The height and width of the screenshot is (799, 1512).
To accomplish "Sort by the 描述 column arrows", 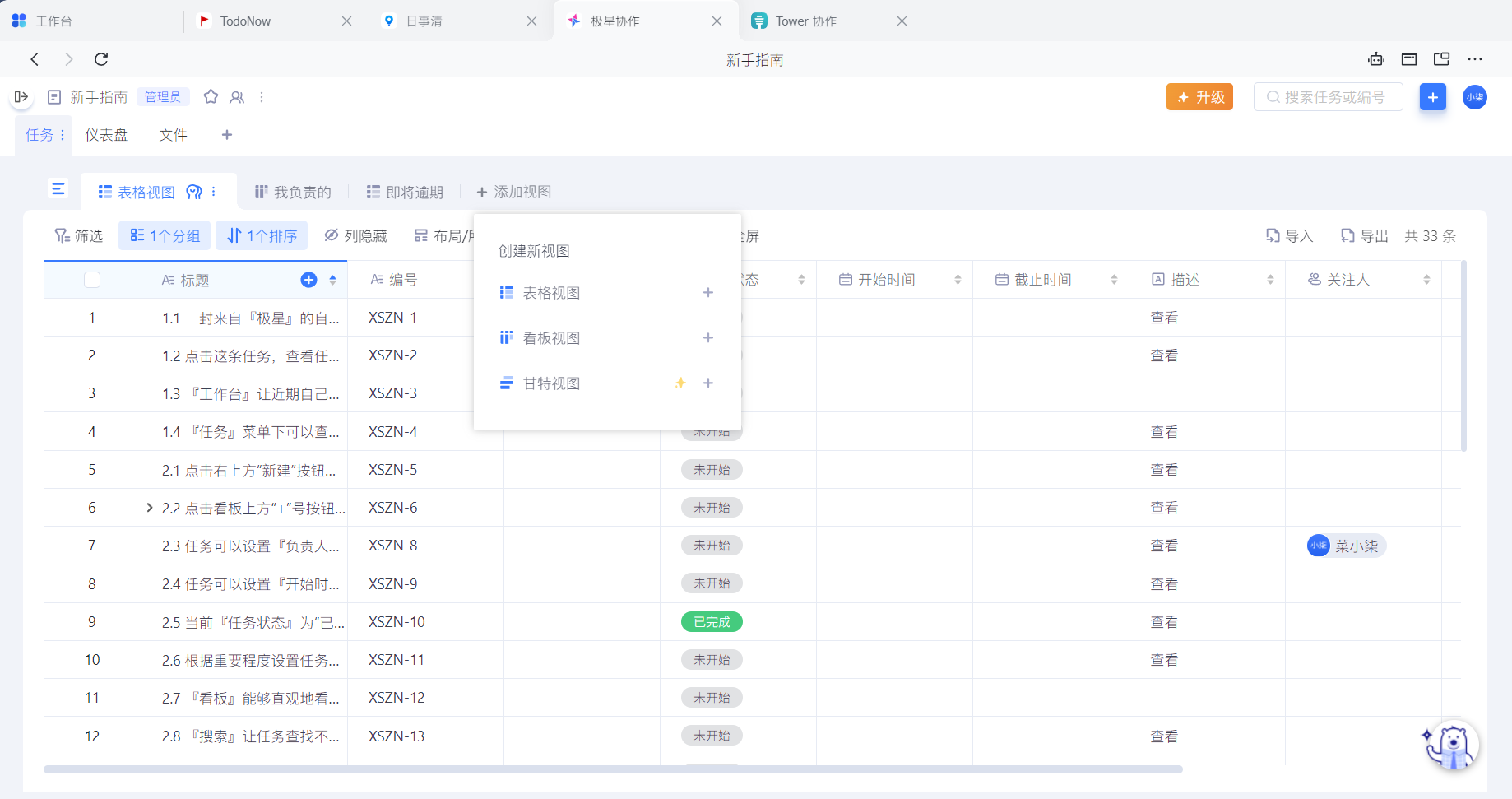I will [1270, 280].
